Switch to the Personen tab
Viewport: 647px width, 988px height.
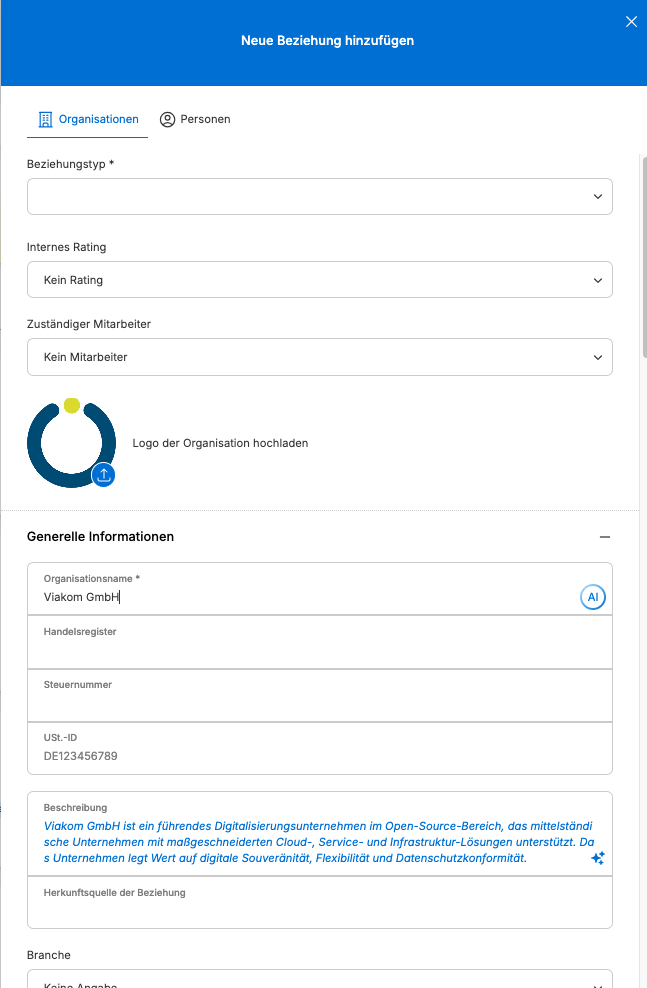click(195, 119)
